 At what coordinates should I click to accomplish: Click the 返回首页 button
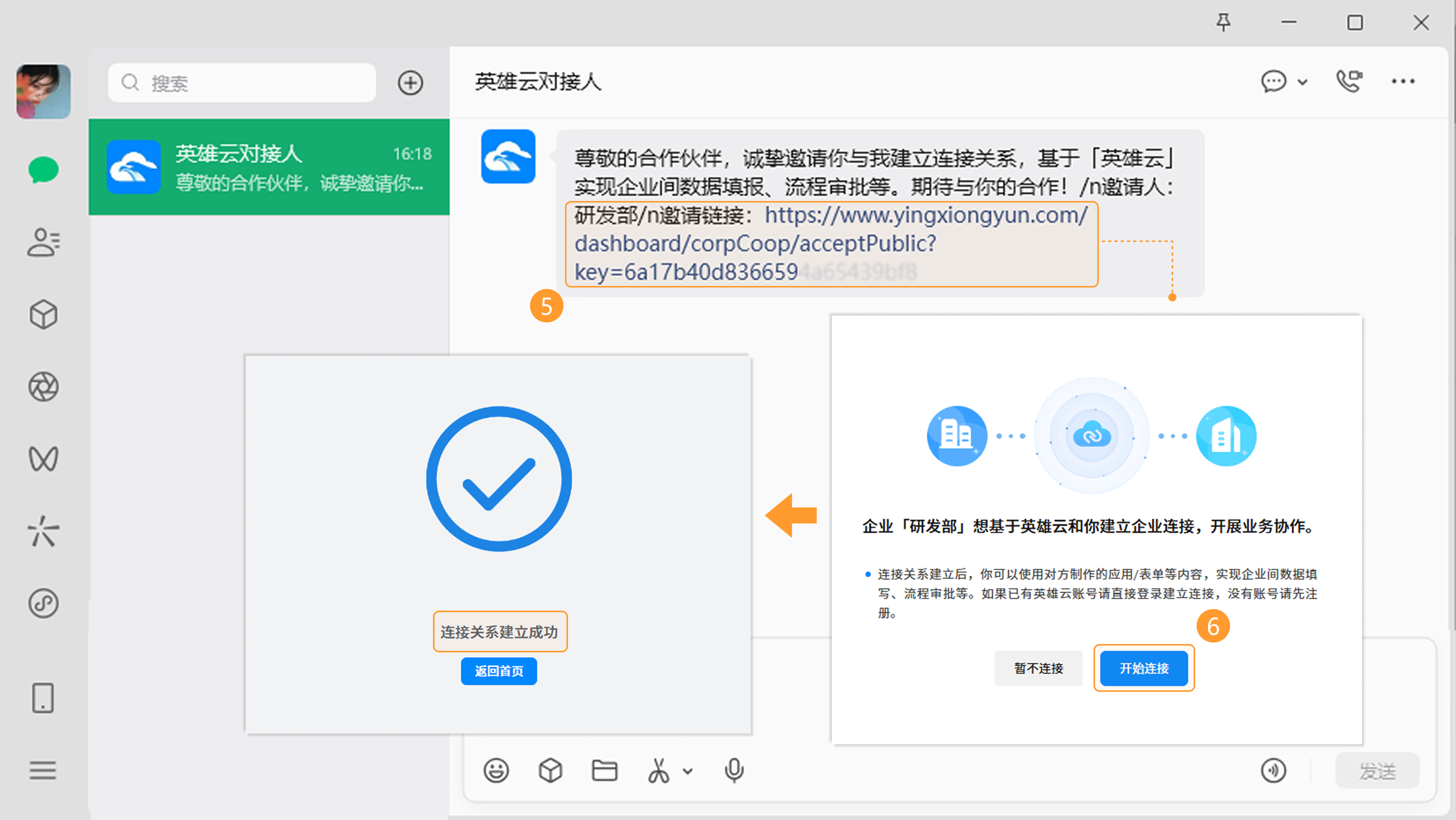pos(499,671)
